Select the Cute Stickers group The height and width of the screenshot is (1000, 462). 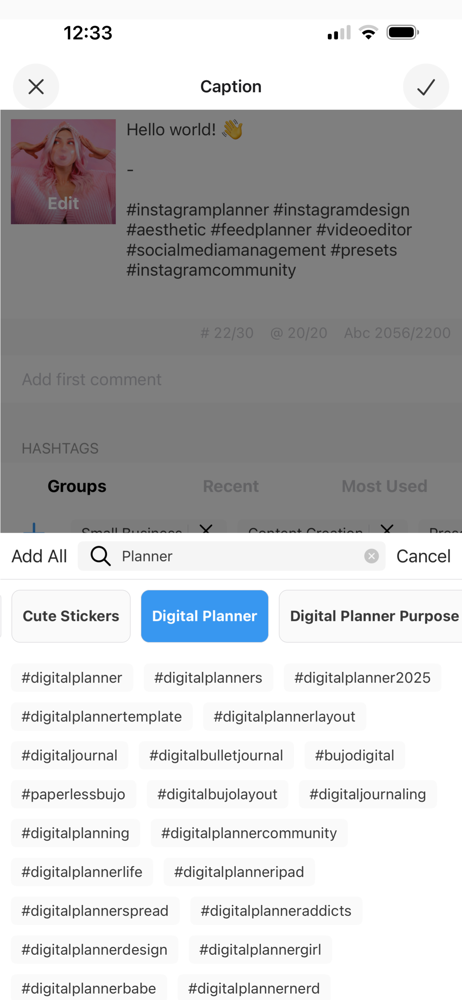(x=71, y=616)
